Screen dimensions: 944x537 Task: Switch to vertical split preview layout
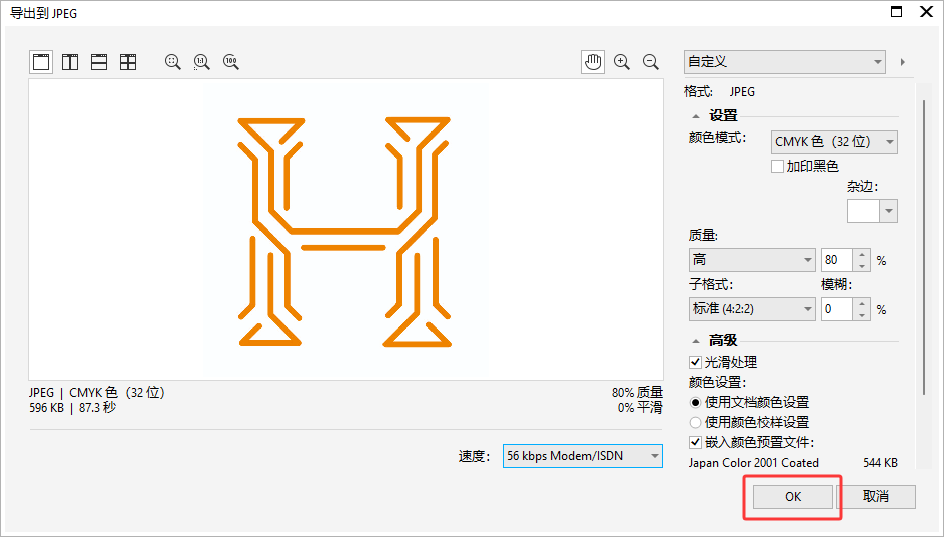coord(70,62)
